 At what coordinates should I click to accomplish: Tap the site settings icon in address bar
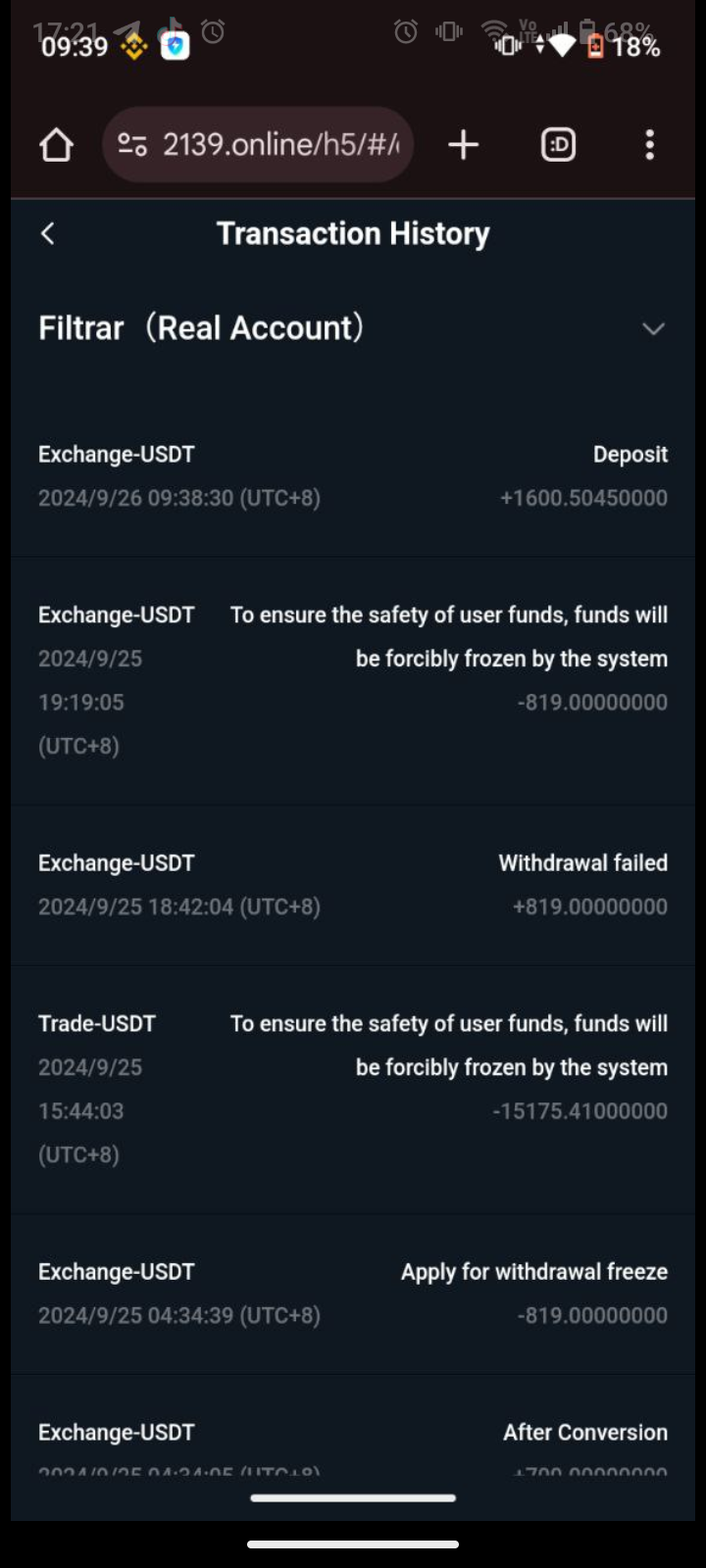pos(132,145)
